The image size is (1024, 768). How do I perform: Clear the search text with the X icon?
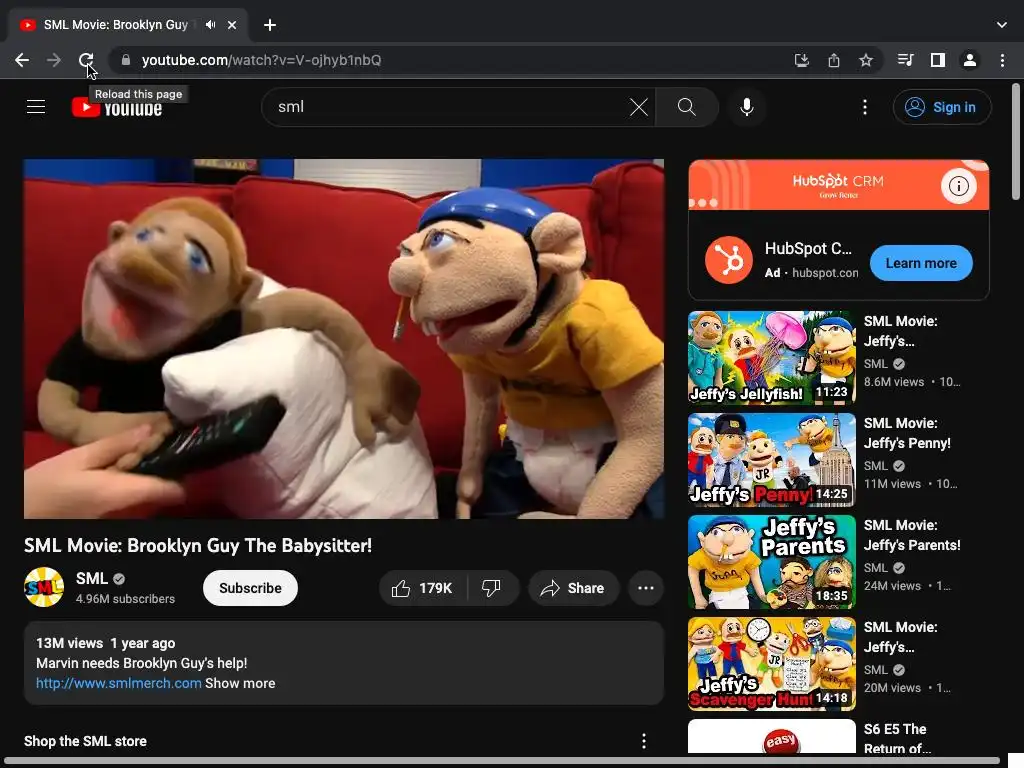point(639,106)
